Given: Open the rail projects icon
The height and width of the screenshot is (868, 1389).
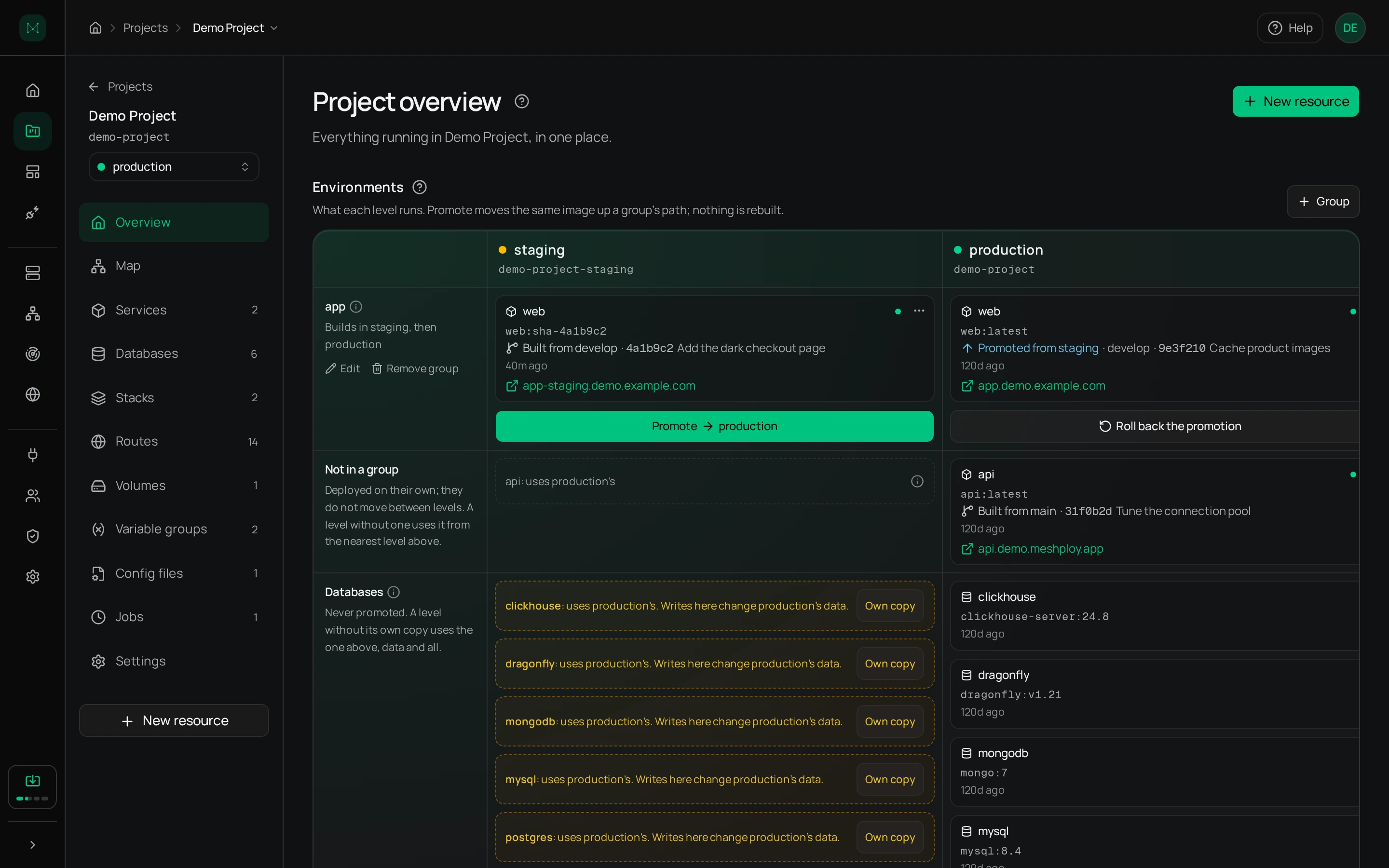Looking at the screenshot, I should (33, 131).
